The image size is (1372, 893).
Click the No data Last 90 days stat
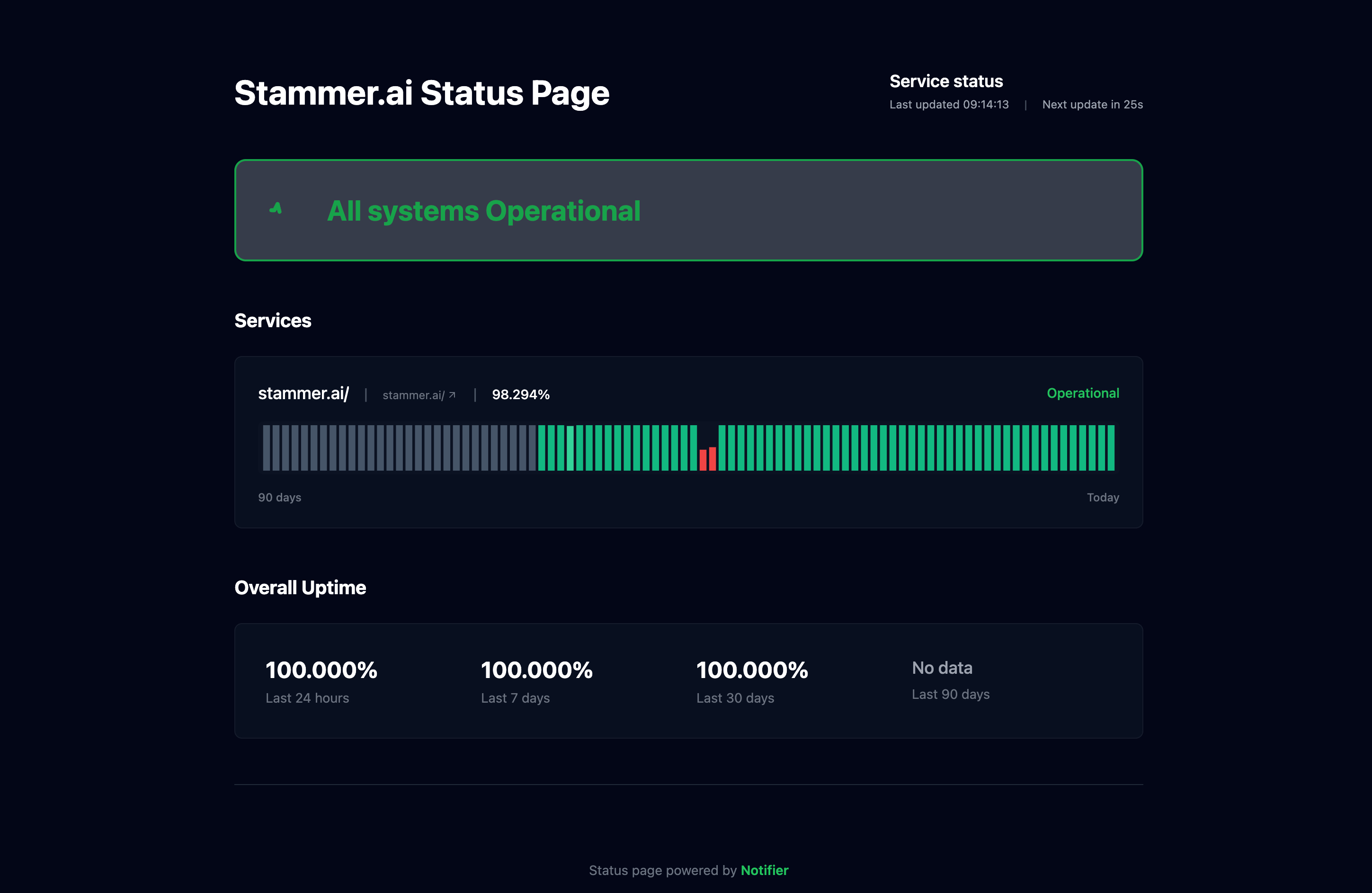point(942,668)
